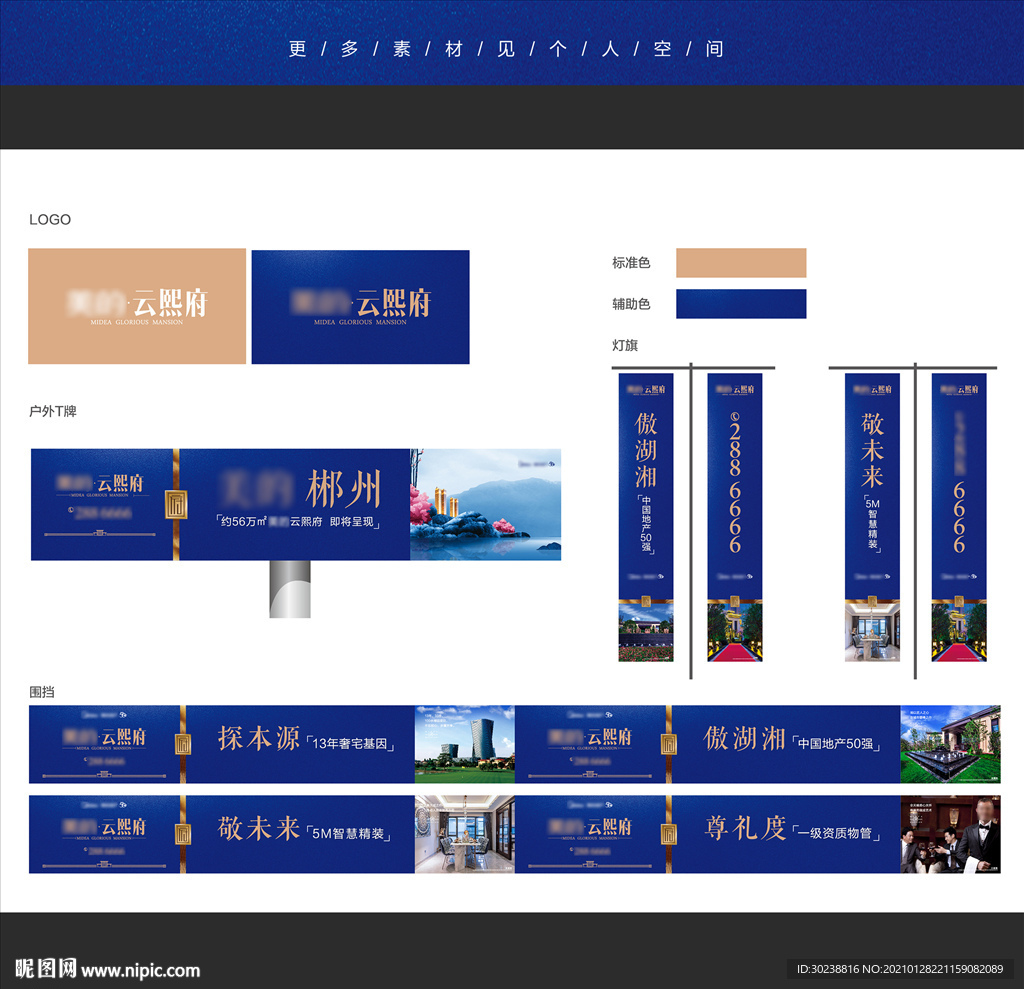Click the gold emblem beside 敬未来 fence panel
The width and height of the screenshot is (1024, 989).
coord(183,834)
